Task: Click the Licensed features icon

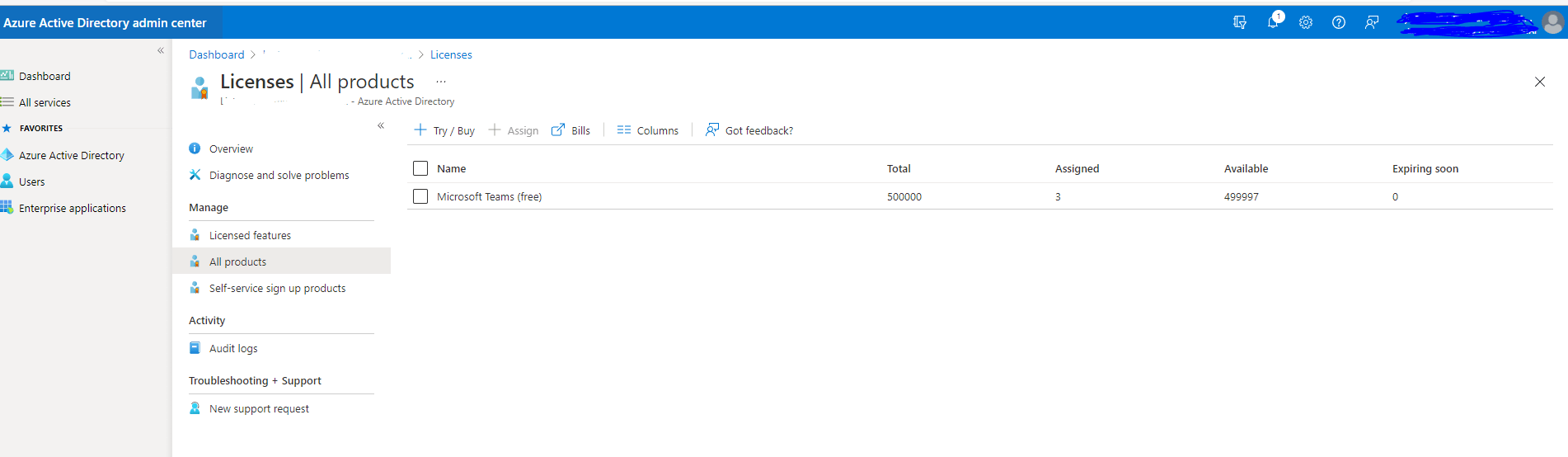Action: click(x=195, y=235)
